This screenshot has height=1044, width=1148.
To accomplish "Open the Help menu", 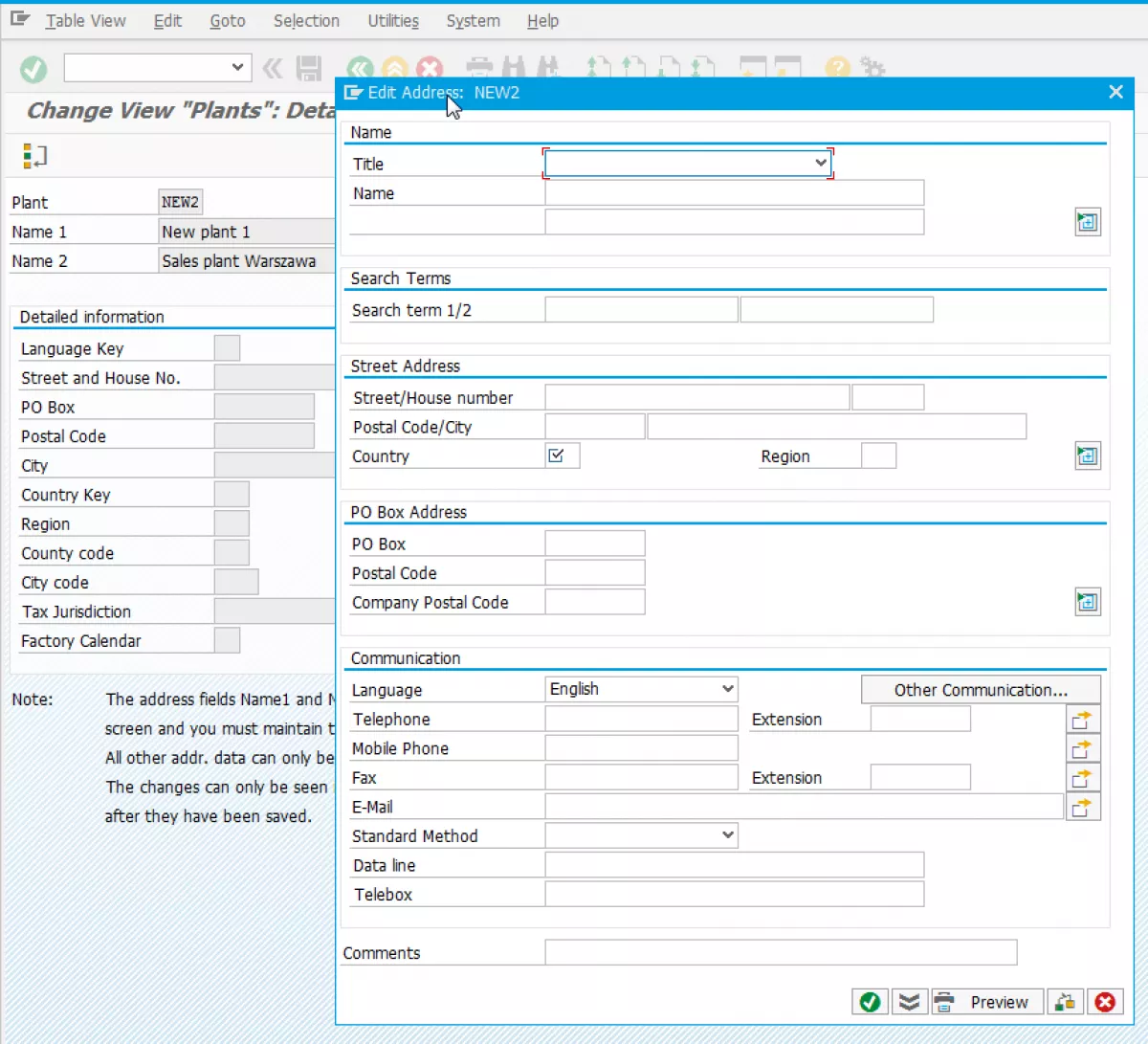I will (542, 20).
